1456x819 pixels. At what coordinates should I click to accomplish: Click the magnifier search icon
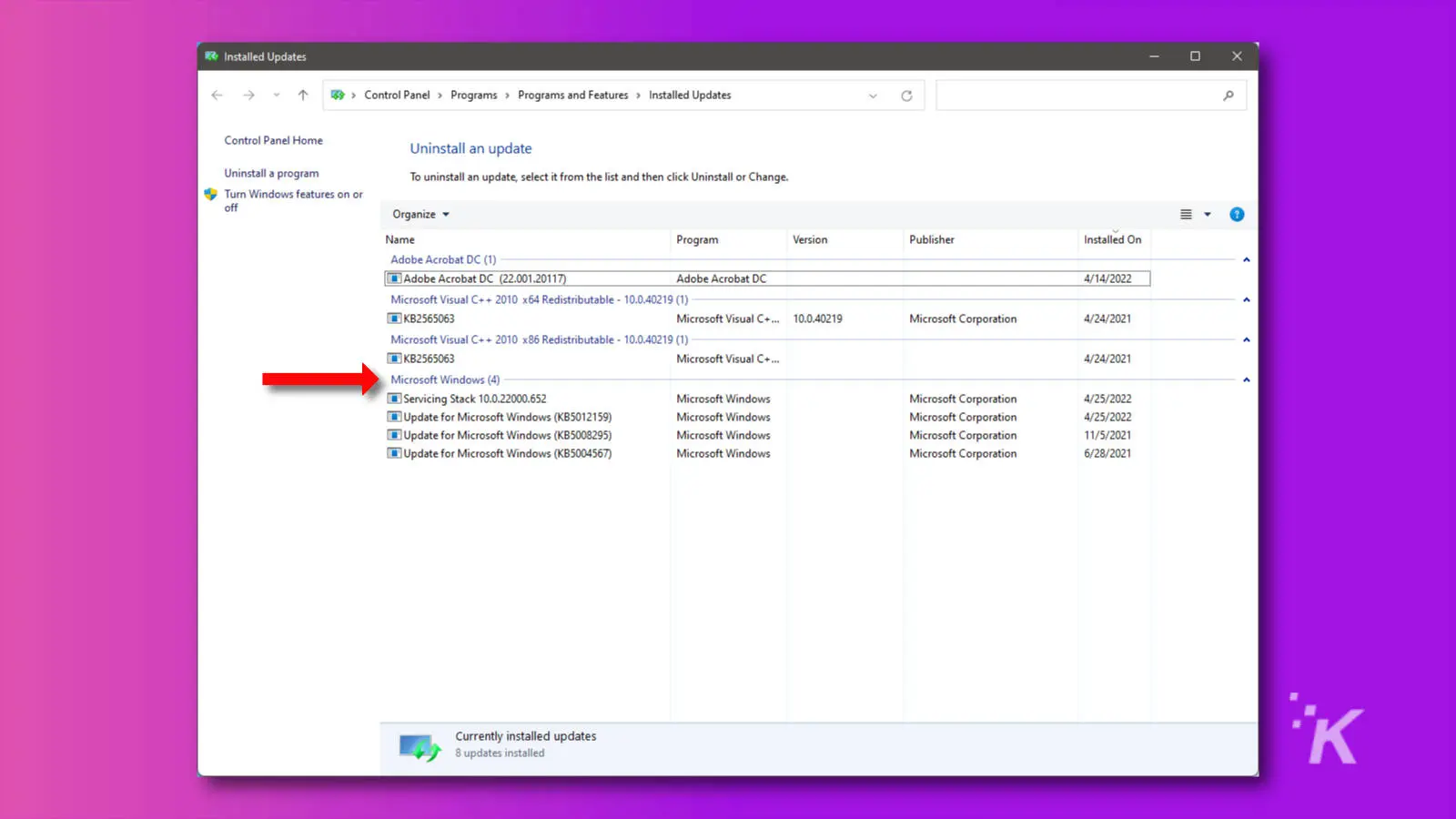(1228, 96)
